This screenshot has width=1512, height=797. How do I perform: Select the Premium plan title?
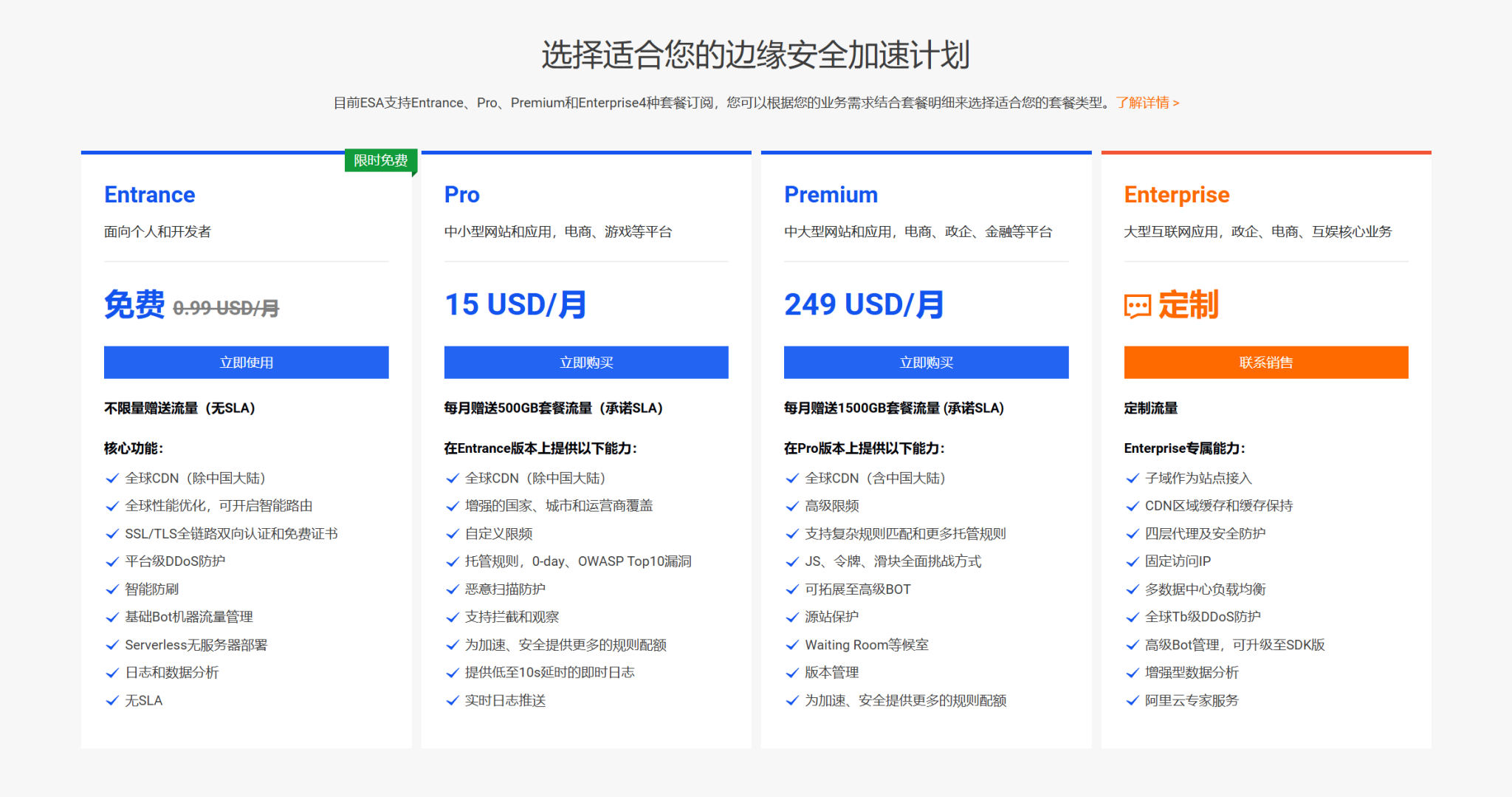click(x=831, y=194)
